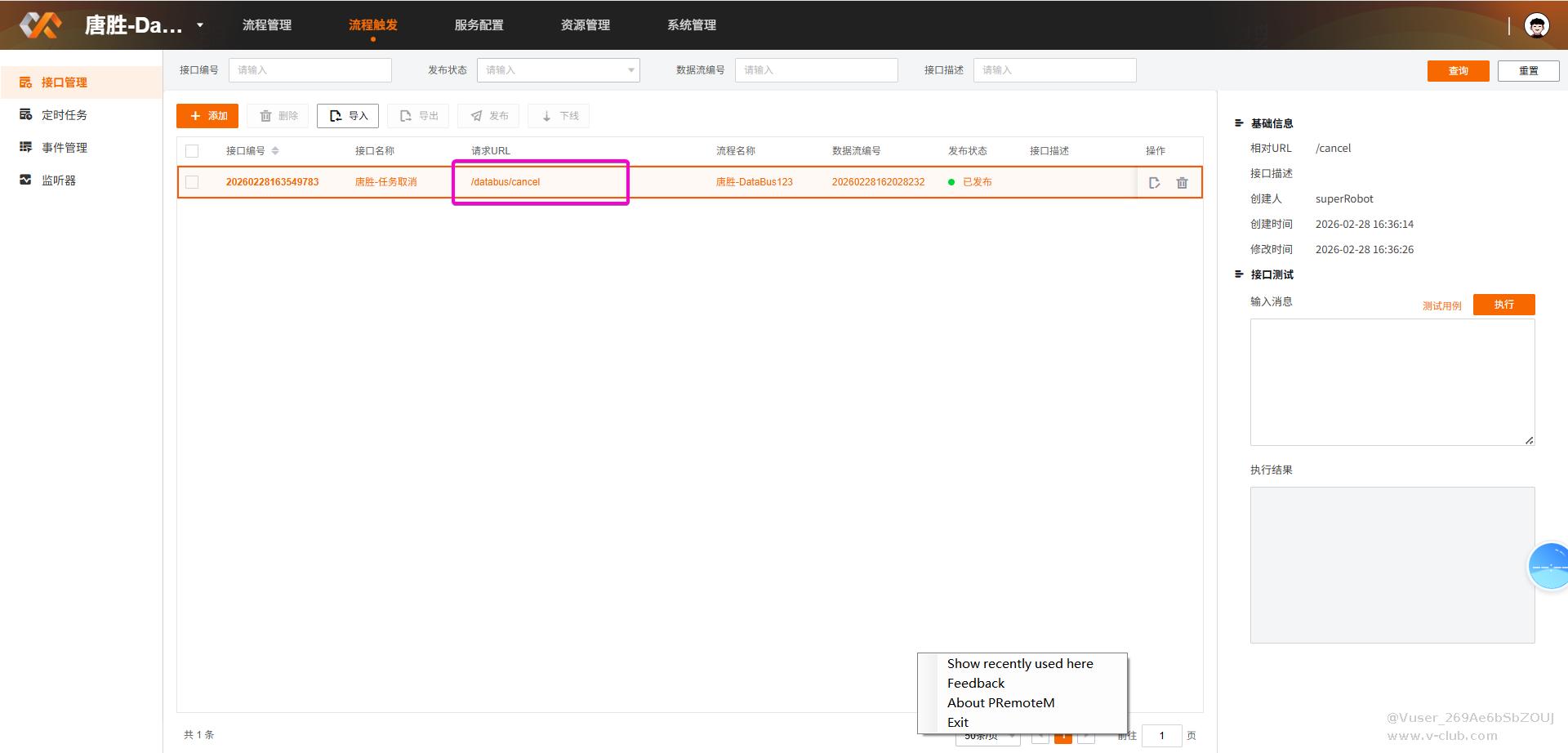Click the 测试用例 link
This screenshot has width=1568, height=753.
[x=1441, y=305]
